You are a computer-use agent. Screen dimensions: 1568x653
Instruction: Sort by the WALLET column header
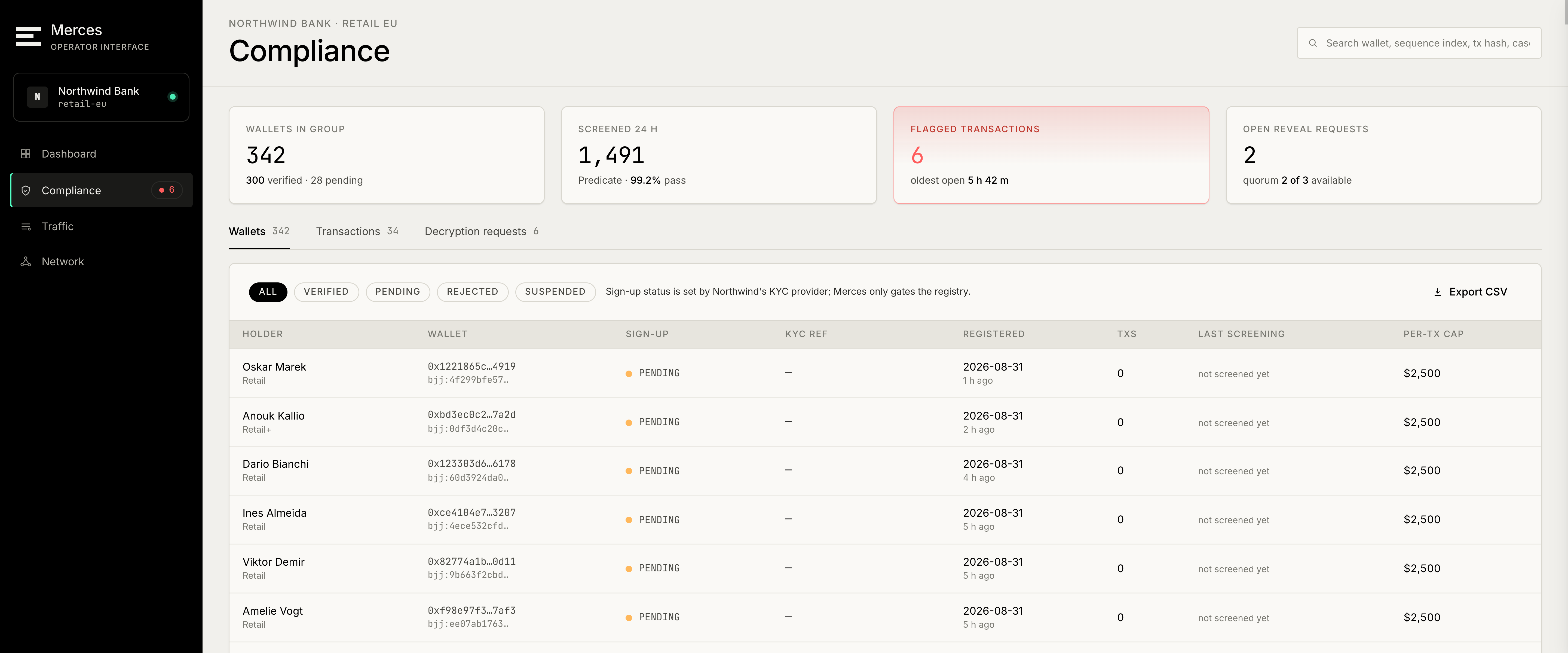(x=448, y=334)
